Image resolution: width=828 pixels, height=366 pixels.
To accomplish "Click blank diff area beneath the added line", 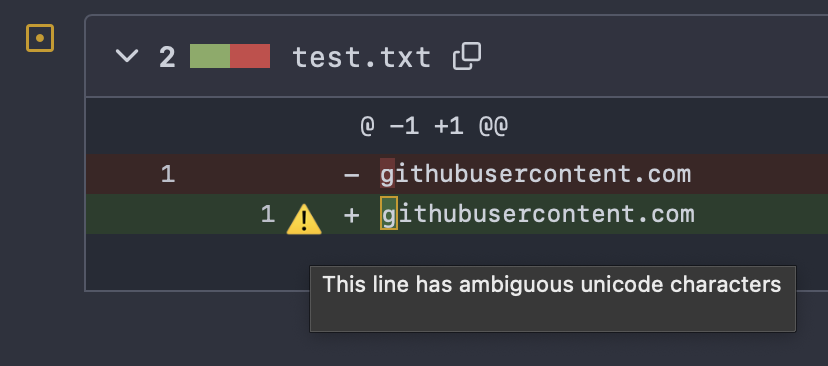I will point(195,262).
